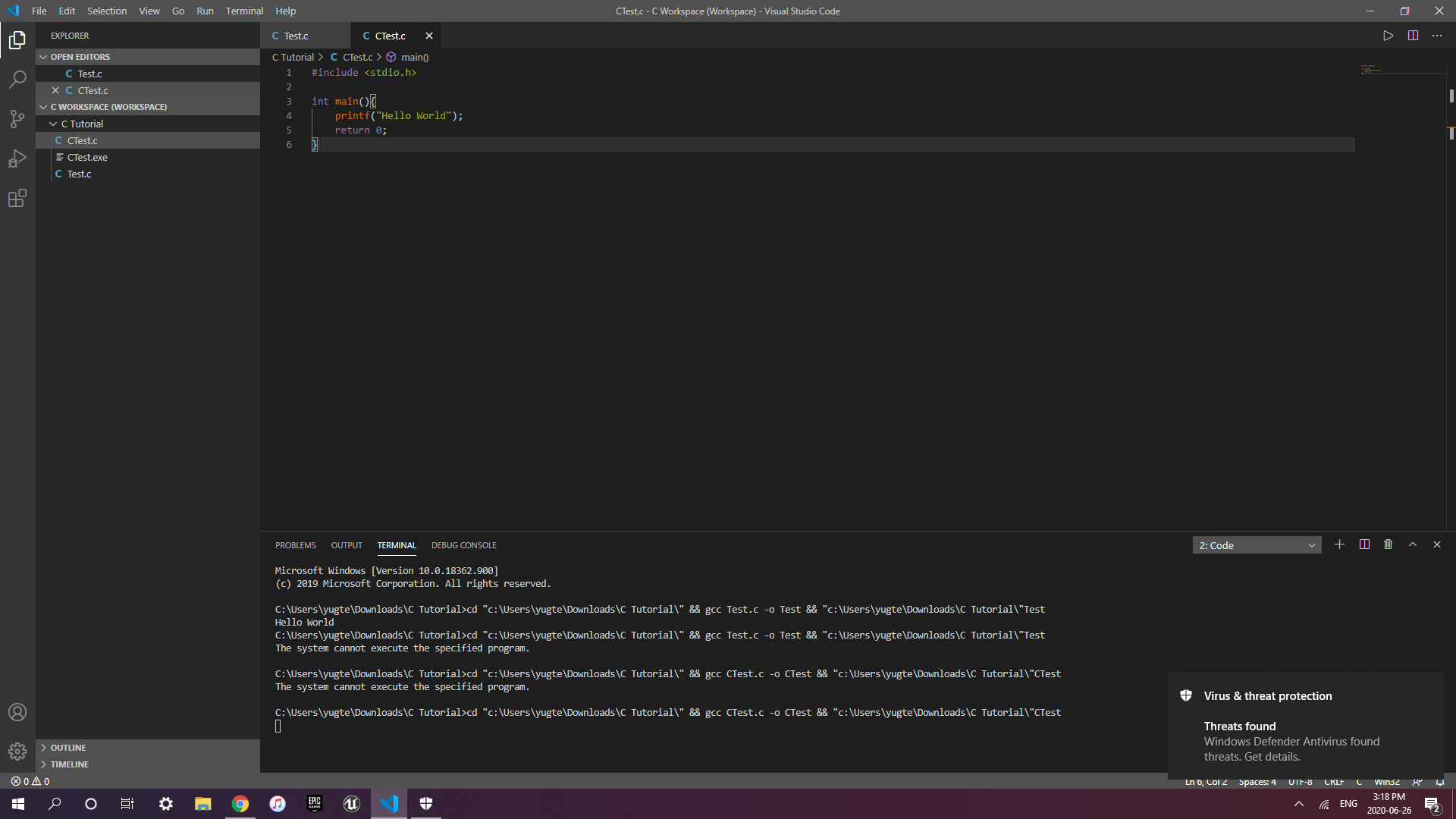Click the status bar errors warnings indicator
This screenshot has height=819, width=1456.
30,781
